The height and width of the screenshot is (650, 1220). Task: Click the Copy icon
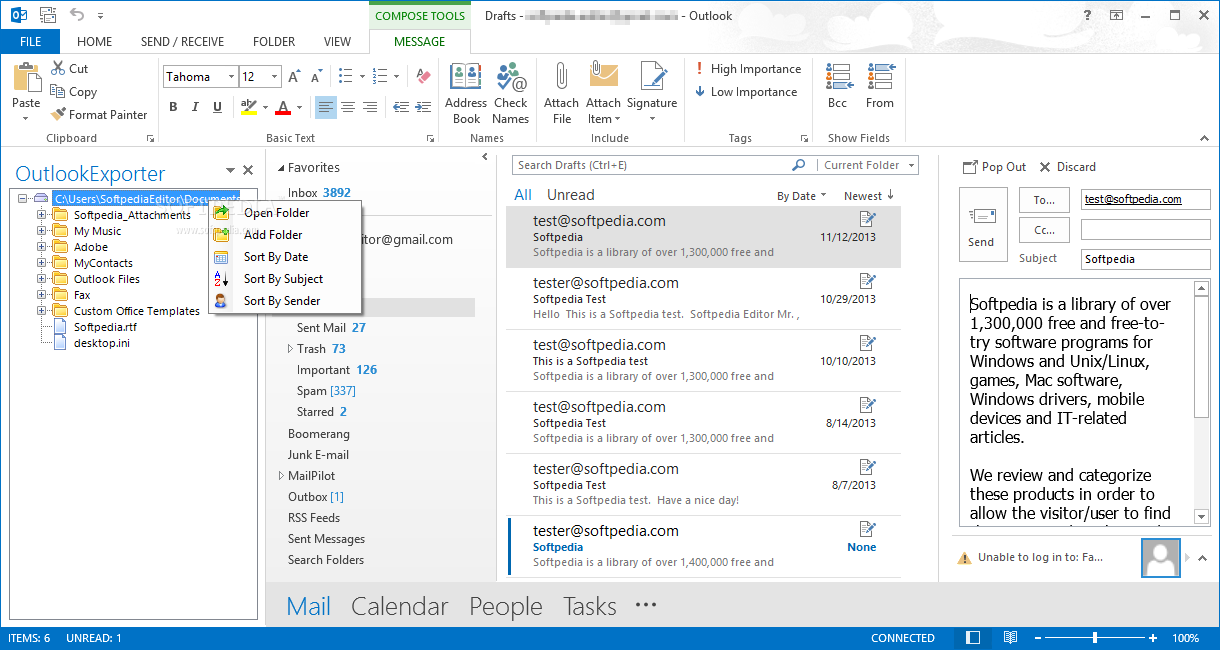pos(58,91)
